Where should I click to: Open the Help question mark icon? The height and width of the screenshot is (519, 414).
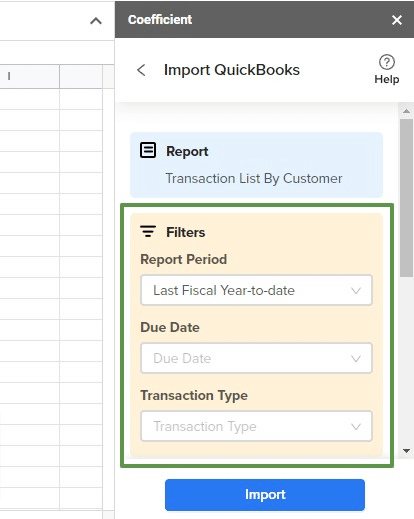(387, 62)
